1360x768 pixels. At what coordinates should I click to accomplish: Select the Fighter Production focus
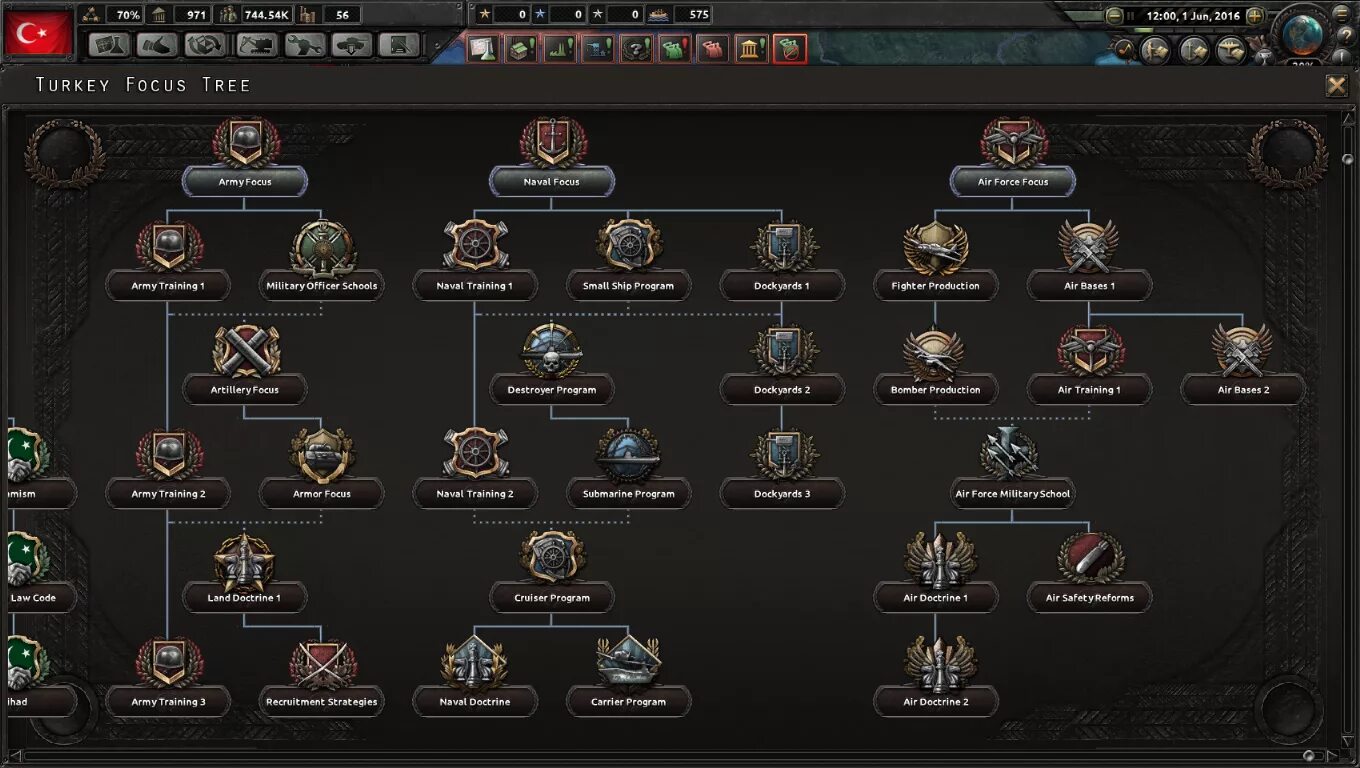coord(936,262)
